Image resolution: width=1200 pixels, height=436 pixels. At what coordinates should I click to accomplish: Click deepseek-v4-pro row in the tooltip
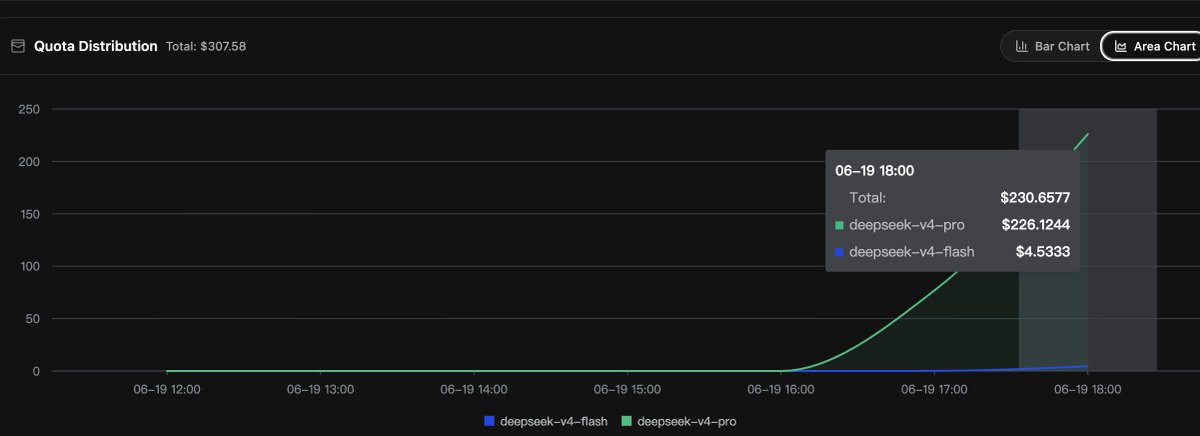coord(952,225)
